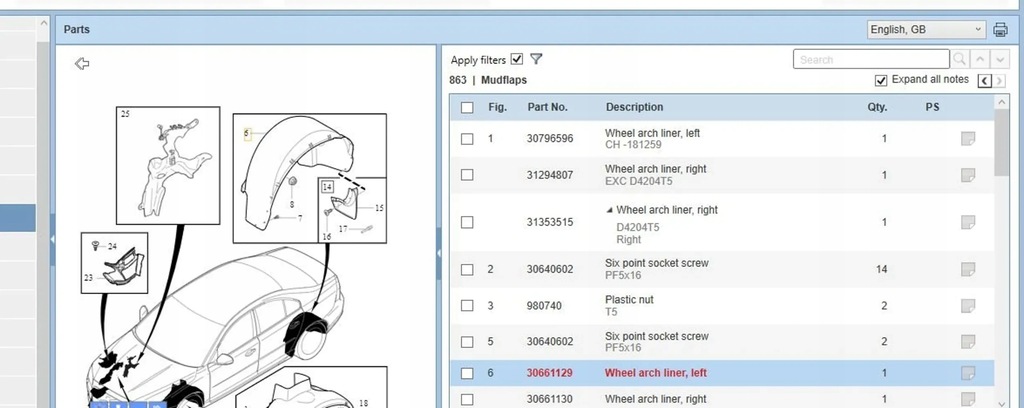Open note icon for screw row quantity 14
Screen dimensions: 1024x408
point(968,269)
